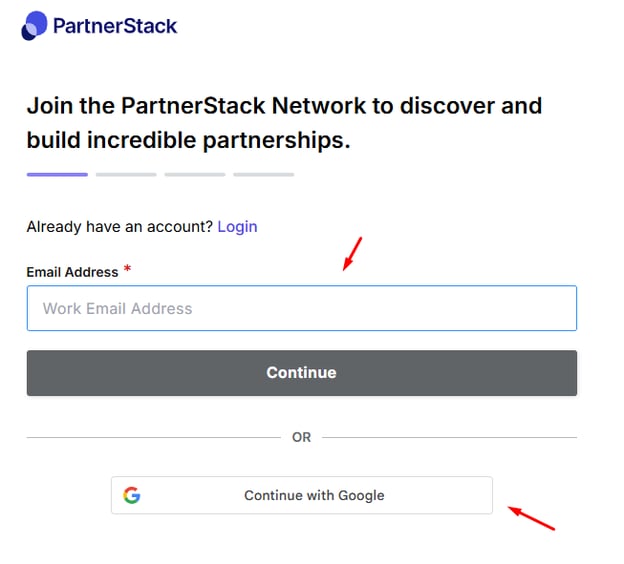Image resolution: width=624 pixels, height=564 pixels.
Task: Click the divider line left of OR
Action: click(x=154, y=437)
